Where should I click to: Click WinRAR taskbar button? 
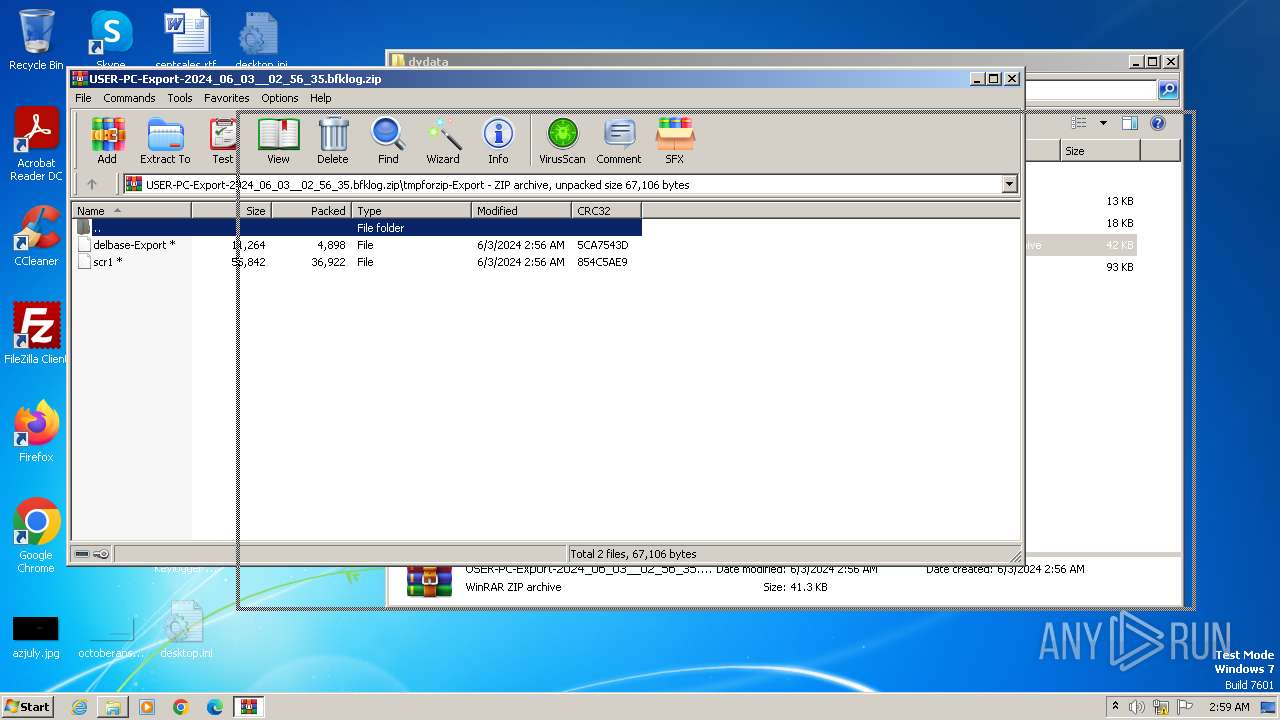coord(249,707)
